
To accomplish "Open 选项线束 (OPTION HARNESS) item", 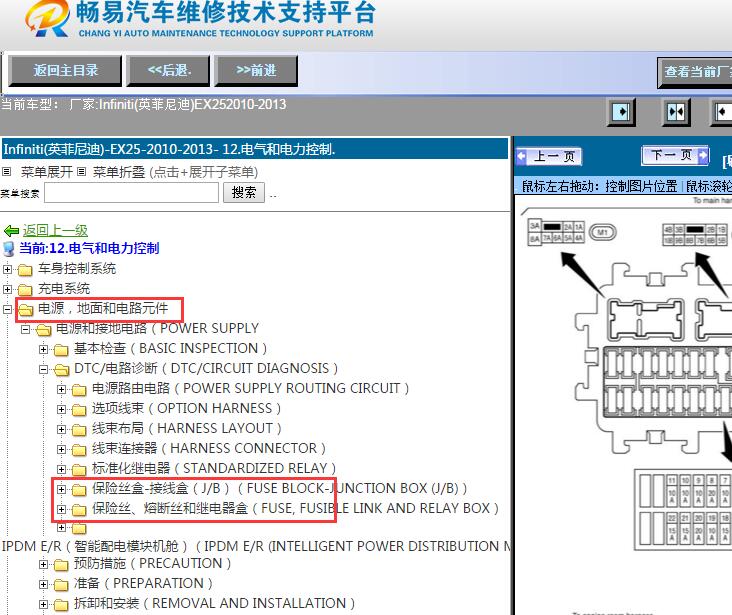I will (186, 409).
